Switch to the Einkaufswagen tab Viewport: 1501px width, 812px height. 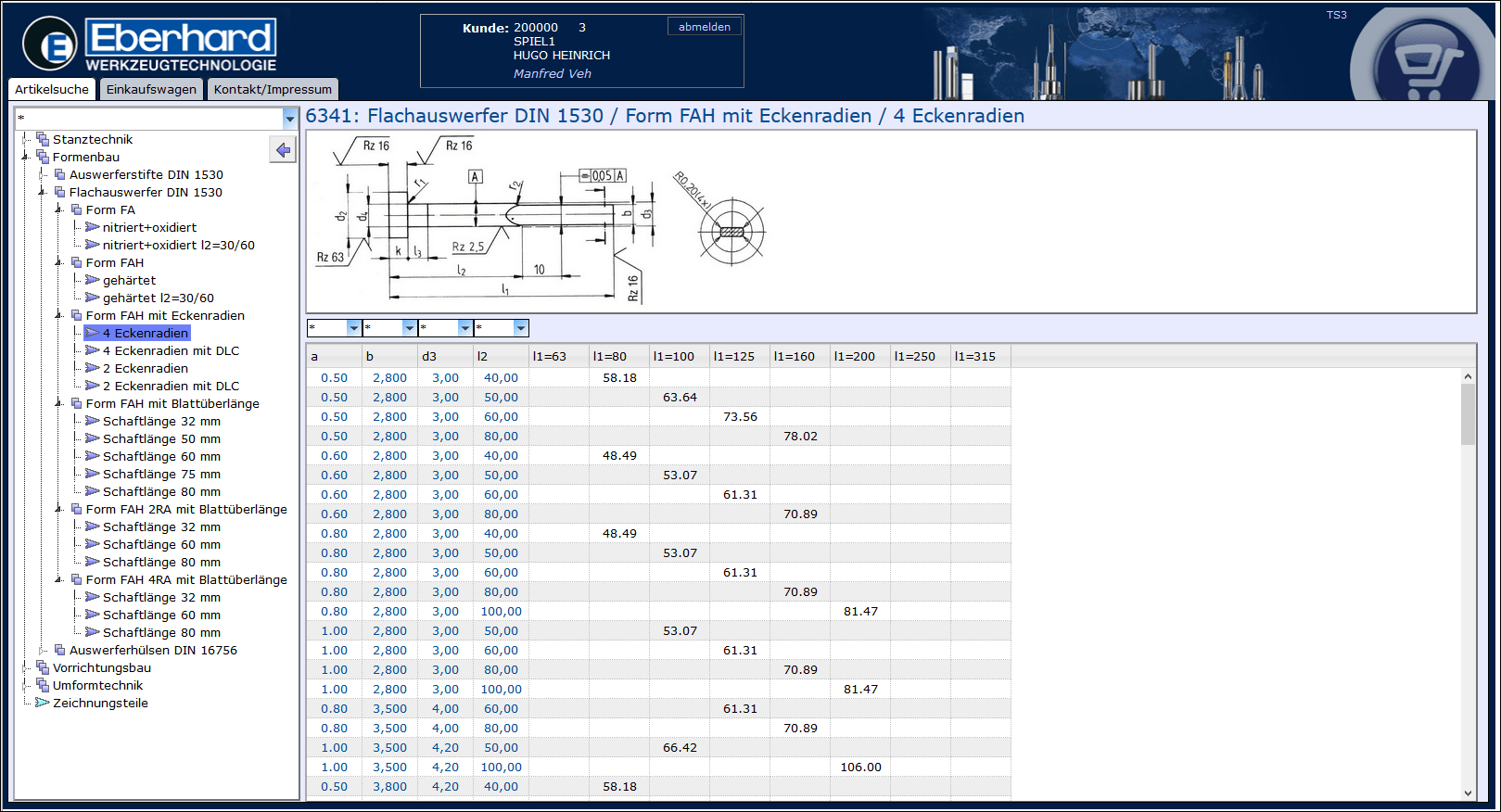[x=151, y=89]
